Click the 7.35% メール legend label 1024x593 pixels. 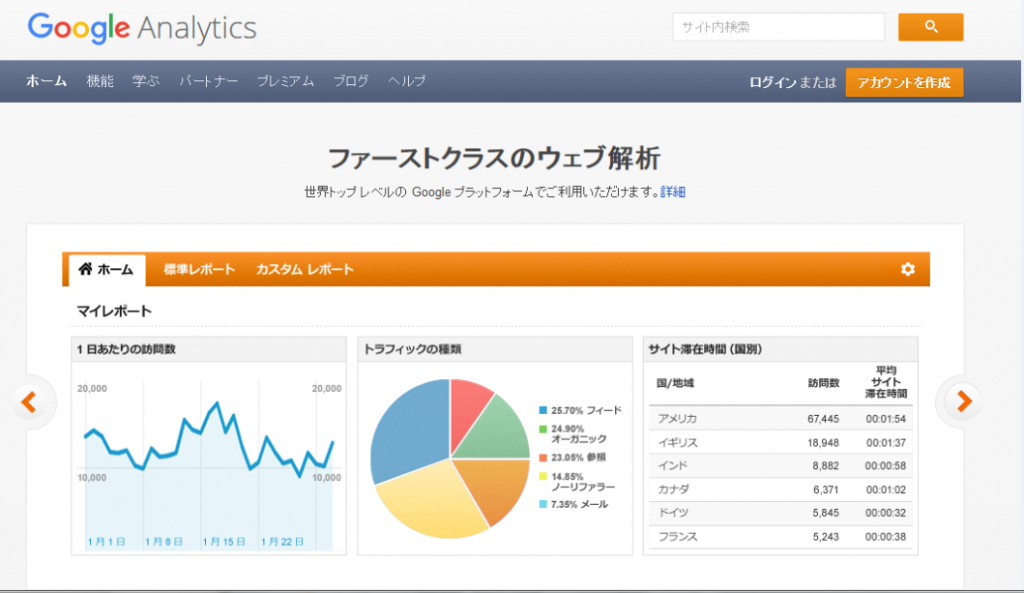579,504
